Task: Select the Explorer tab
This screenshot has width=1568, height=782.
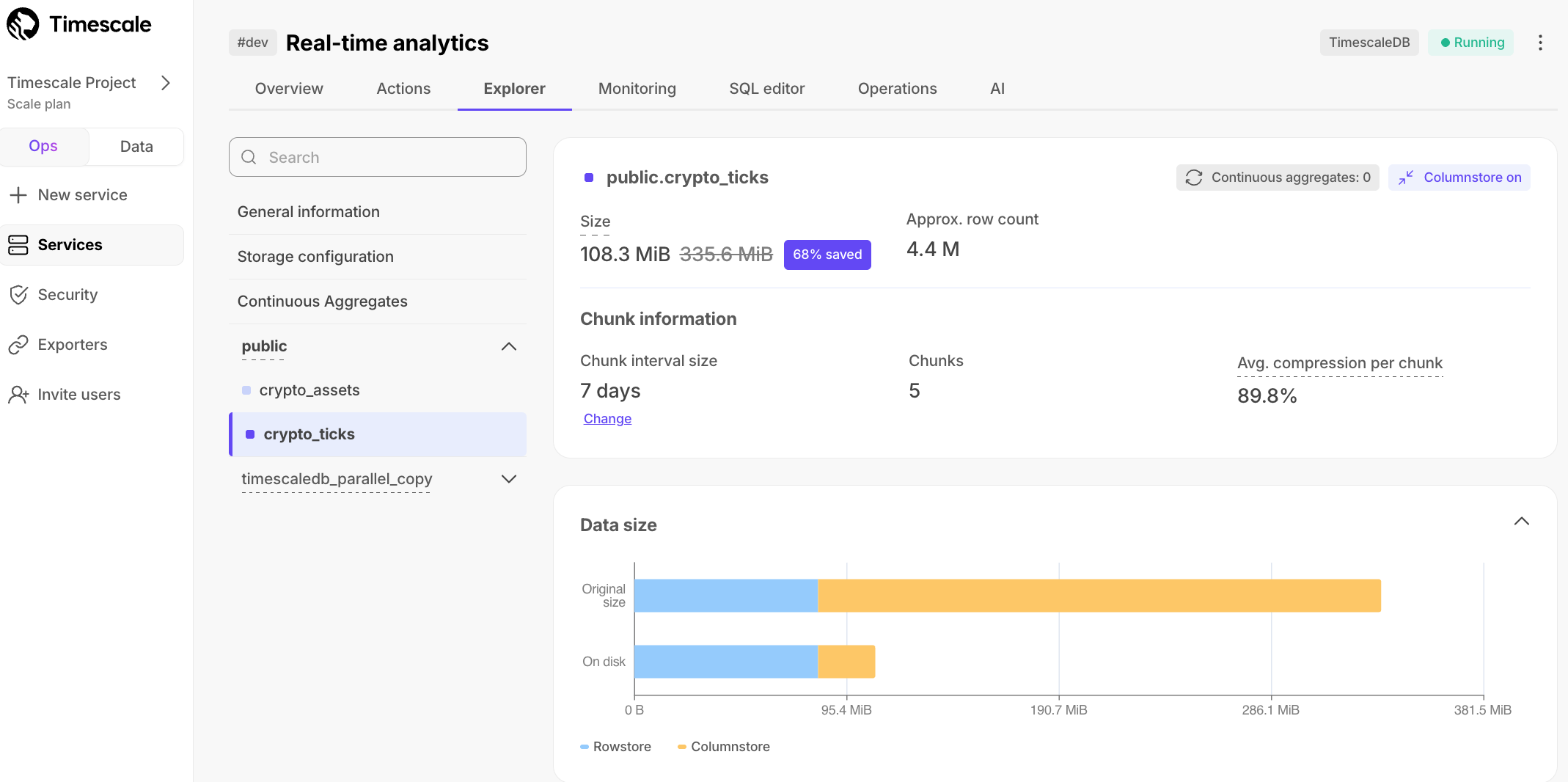Action: click(515, 89)
